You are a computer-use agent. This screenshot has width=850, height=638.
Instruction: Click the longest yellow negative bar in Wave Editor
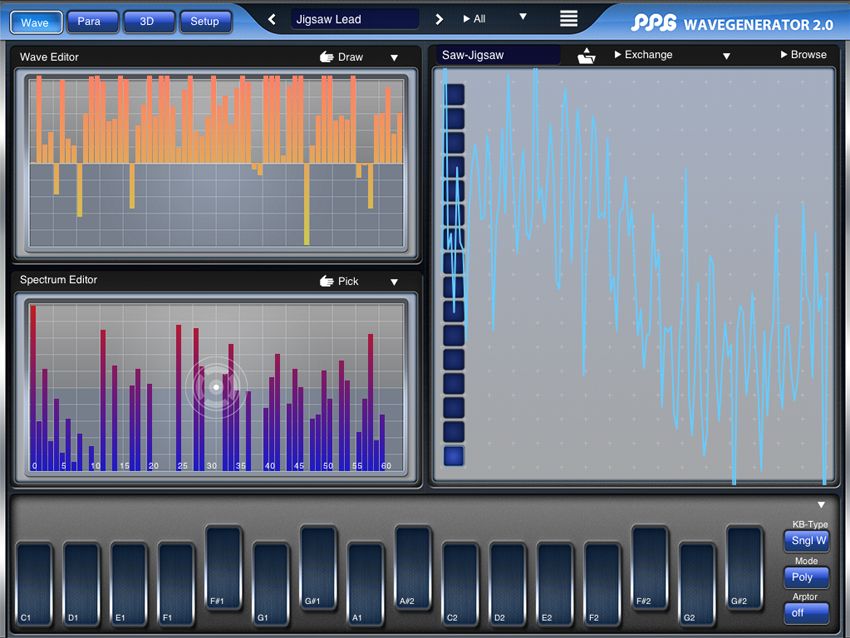click(x=307, y=204)
